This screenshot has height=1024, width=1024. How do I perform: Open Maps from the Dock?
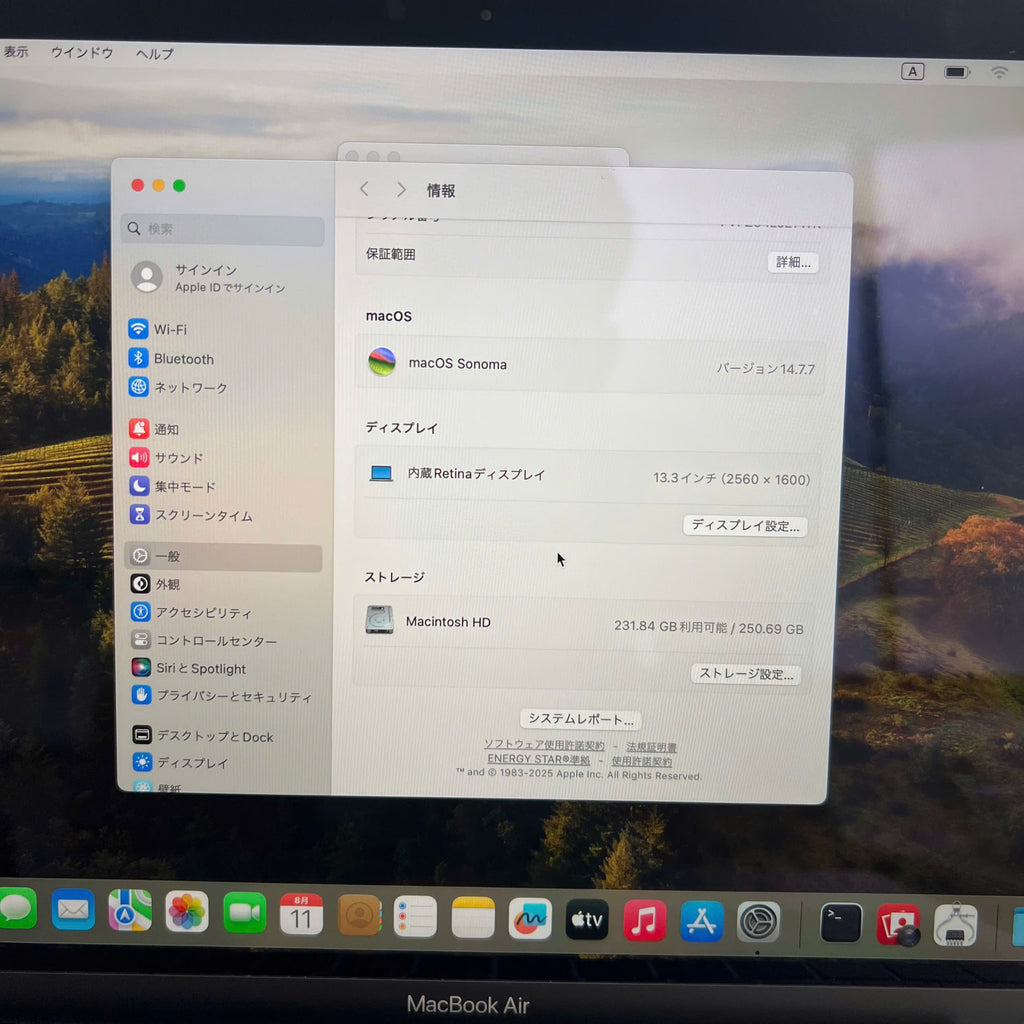(x=130, y=910)
